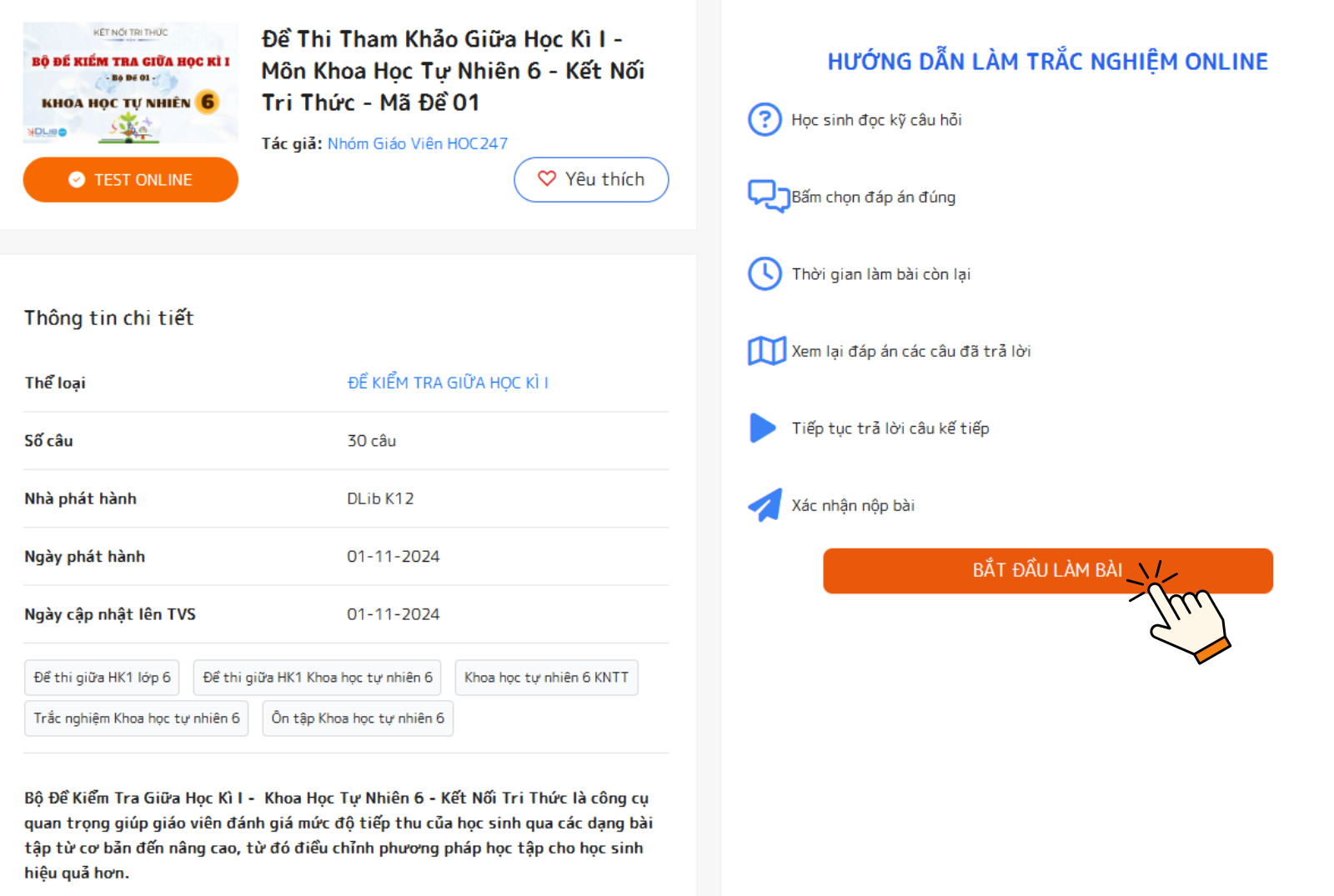Click the clock icon for remaining time

765,273
